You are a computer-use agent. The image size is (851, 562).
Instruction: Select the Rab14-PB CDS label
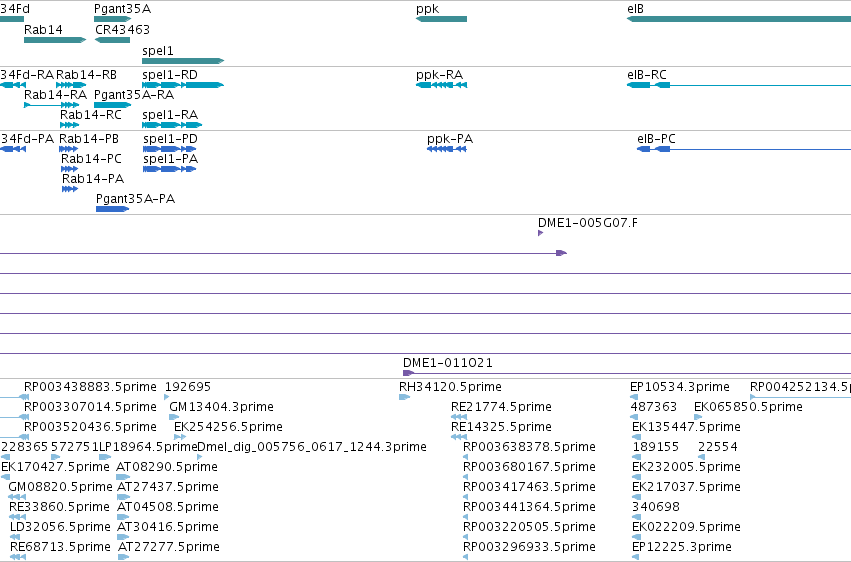point(88,138)
